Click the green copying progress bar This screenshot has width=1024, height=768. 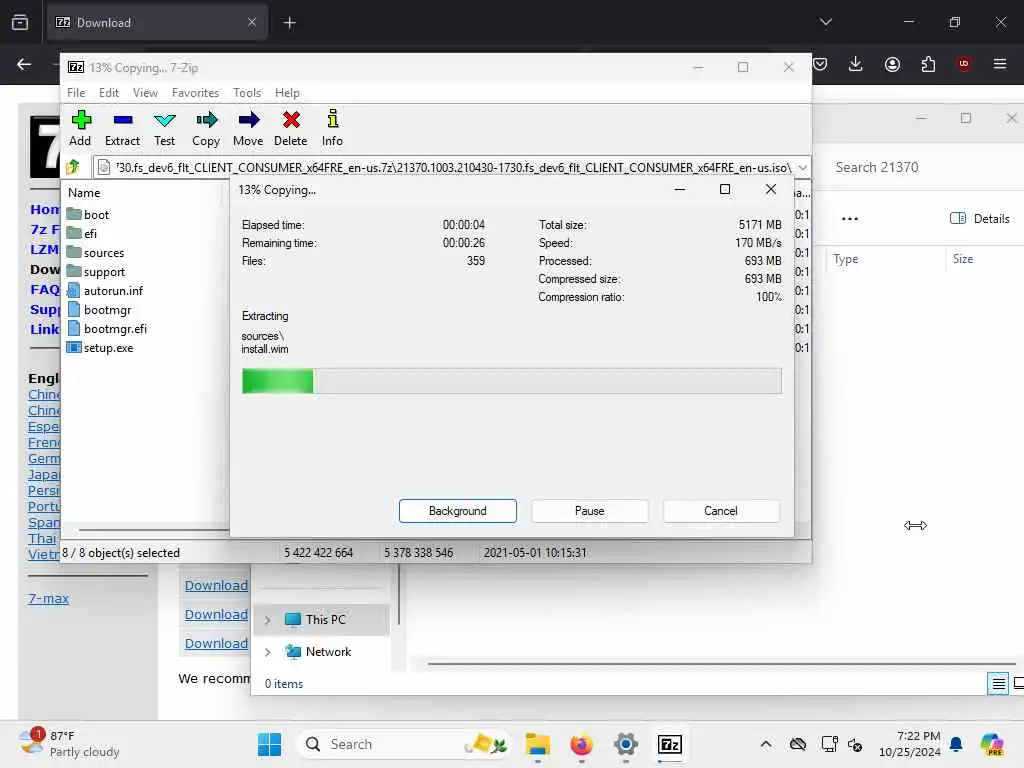[511, 381]
